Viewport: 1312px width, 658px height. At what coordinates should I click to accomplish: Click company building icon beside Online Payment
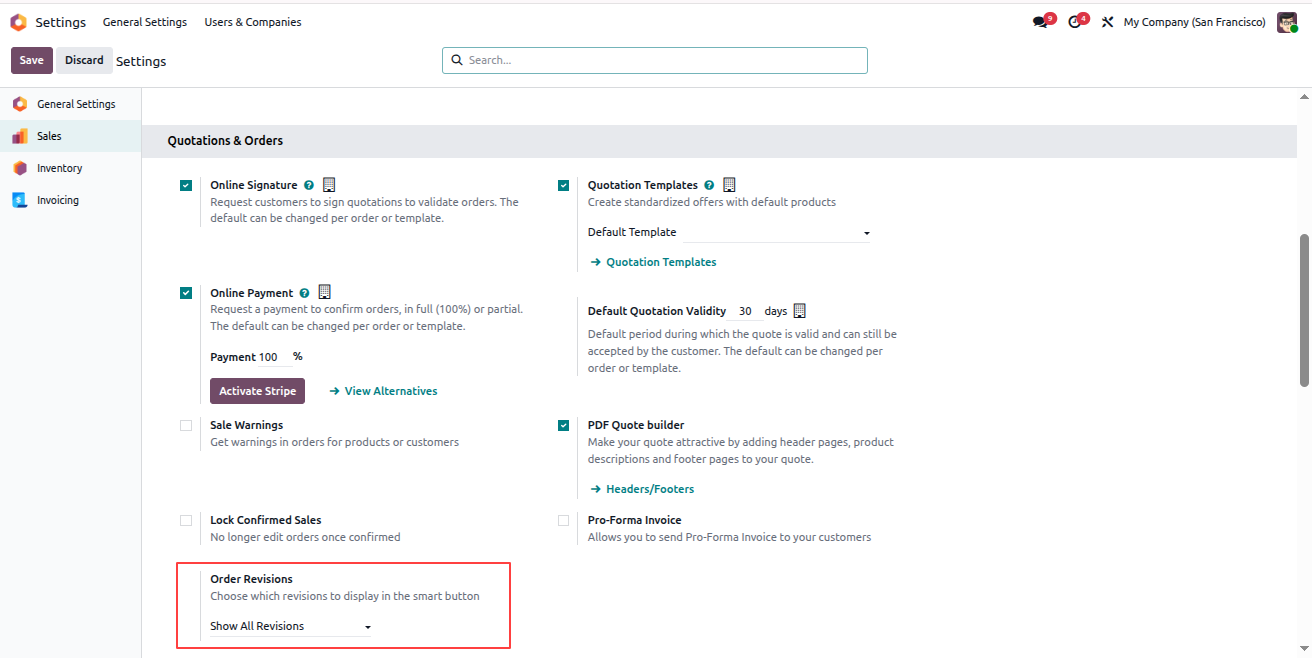pyautogui.click(x=324, y=292)
